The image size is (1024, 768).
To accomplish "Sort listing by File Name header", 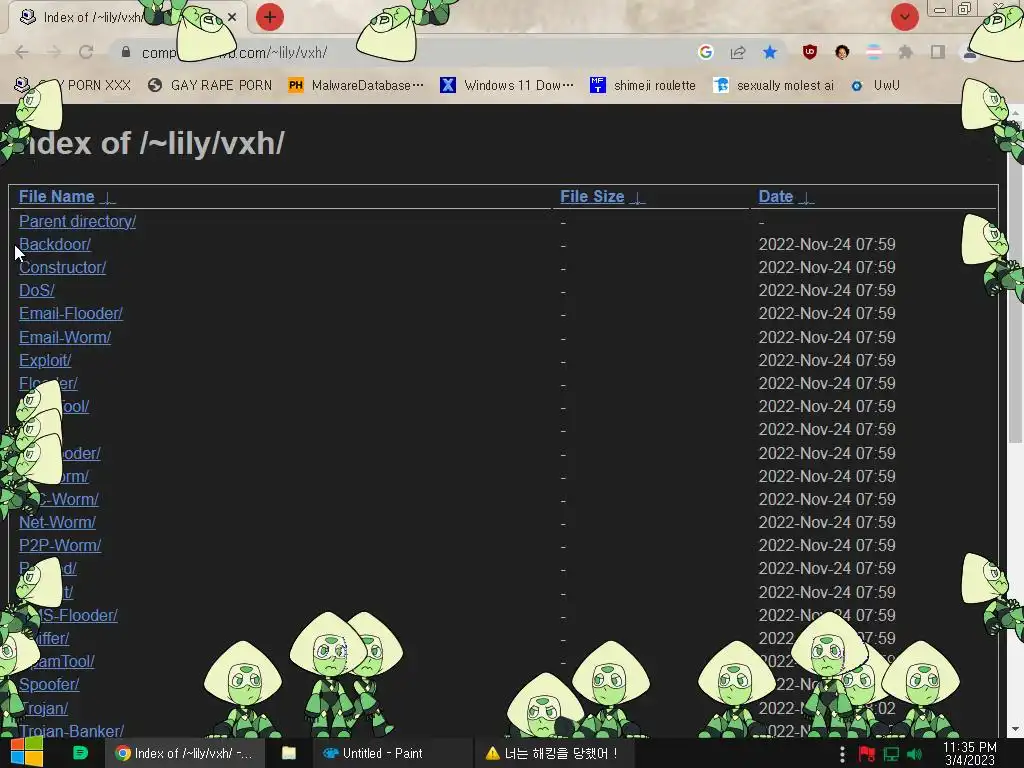I will point(56,197).
